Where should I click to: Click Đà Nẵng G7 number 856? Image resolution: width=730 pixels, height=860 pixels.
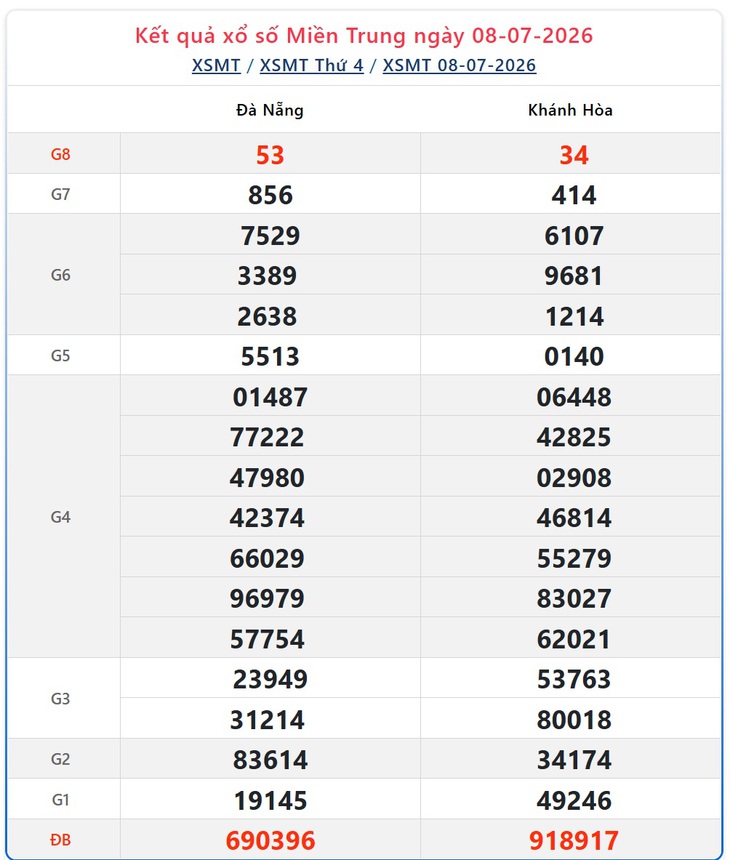(x=270, y=195)
